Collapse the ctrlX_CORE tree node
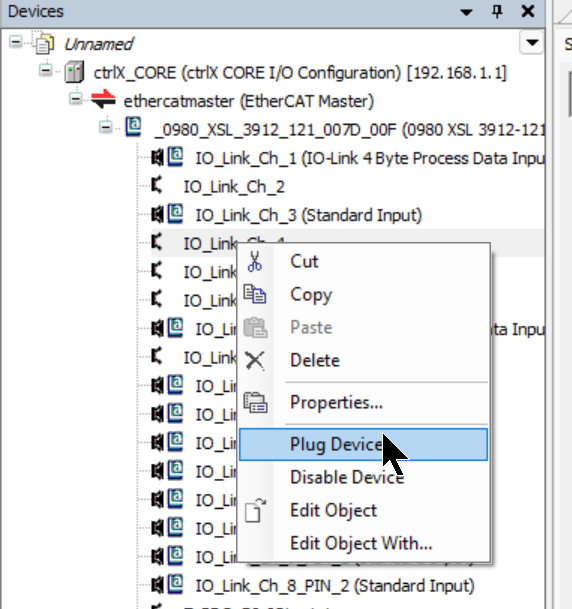The image size is (572, 609). coord(46,71)
